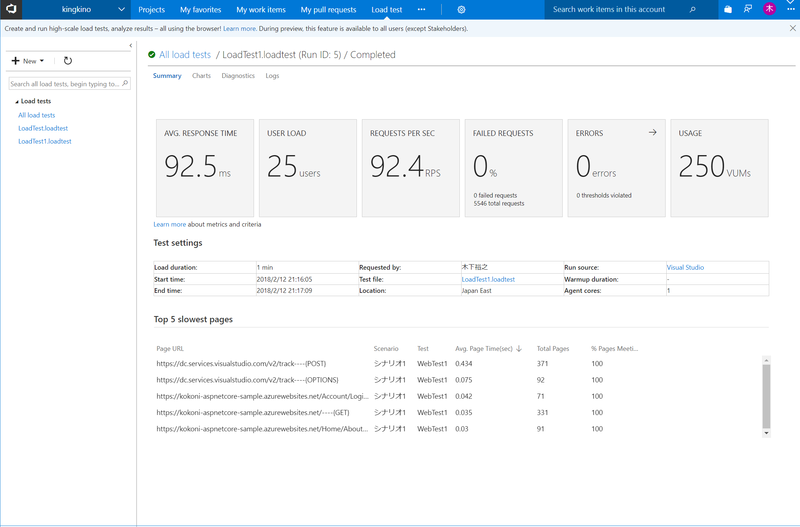The height and width of the screenshot is (527, 800).
Task: Focus the Search work items box
Action: 617,10
